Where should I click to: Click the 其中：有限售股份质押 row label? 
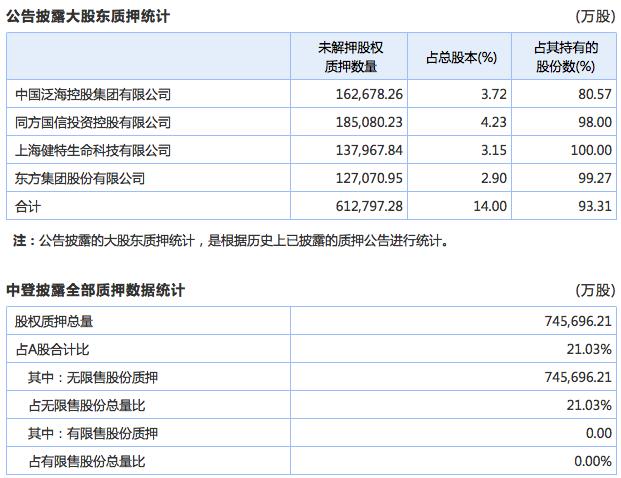click(x=93, y=434)
